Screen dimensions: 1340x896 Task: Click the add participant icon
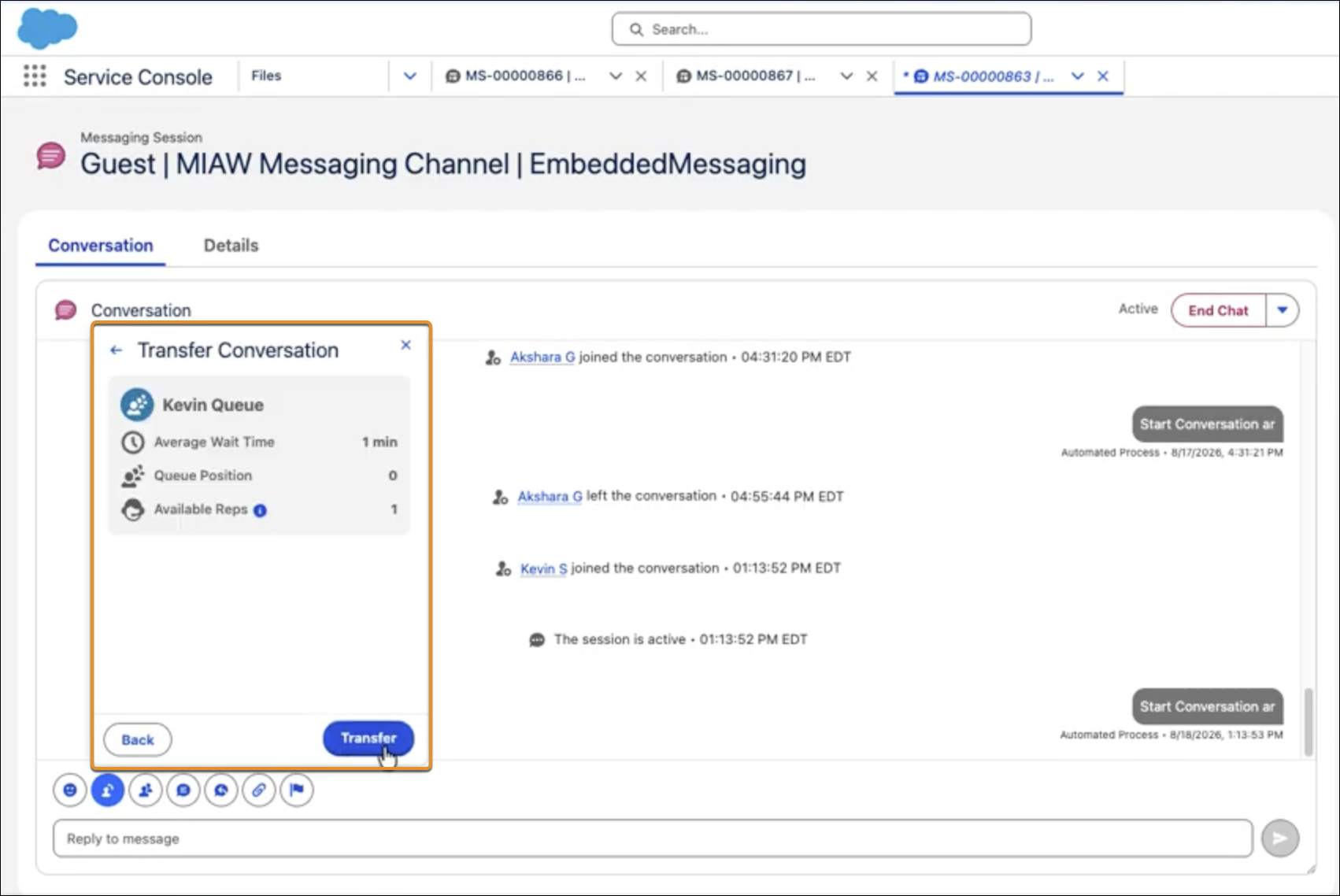pos(146,790)
